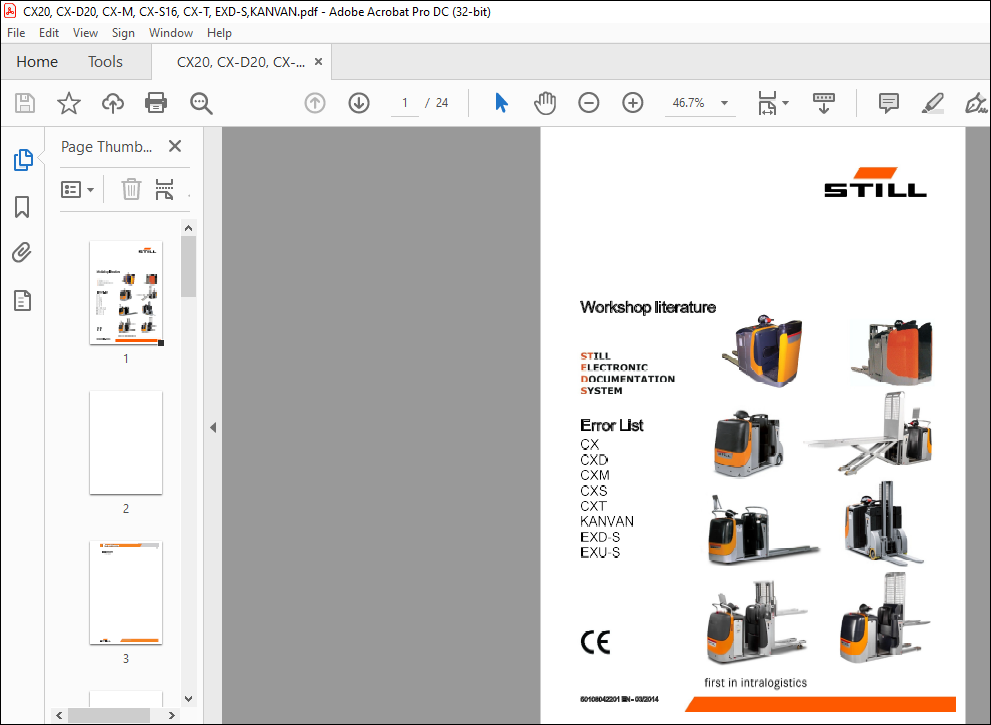This screenshot has width=991, height=725.
Task: Click the "Error List" heading text
Action: [612, 425]
